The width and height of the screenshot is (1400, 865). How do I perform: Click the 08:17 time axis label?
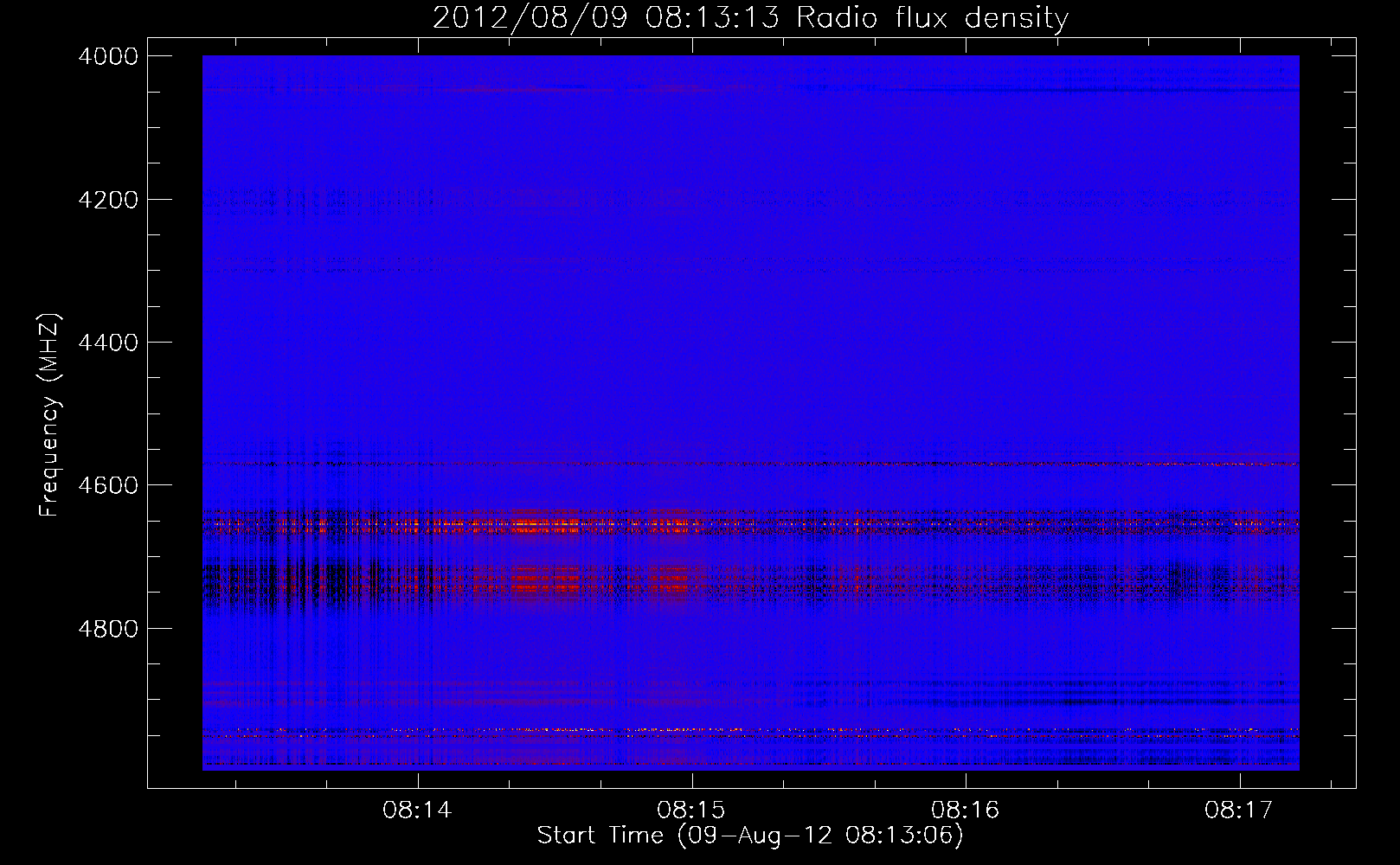click(1239, 811)
